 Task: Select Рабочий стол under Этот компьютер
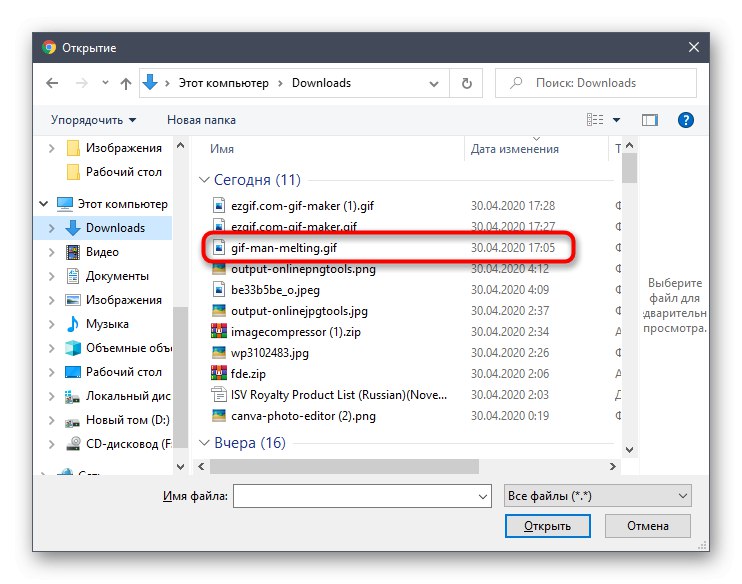point(124,372)
